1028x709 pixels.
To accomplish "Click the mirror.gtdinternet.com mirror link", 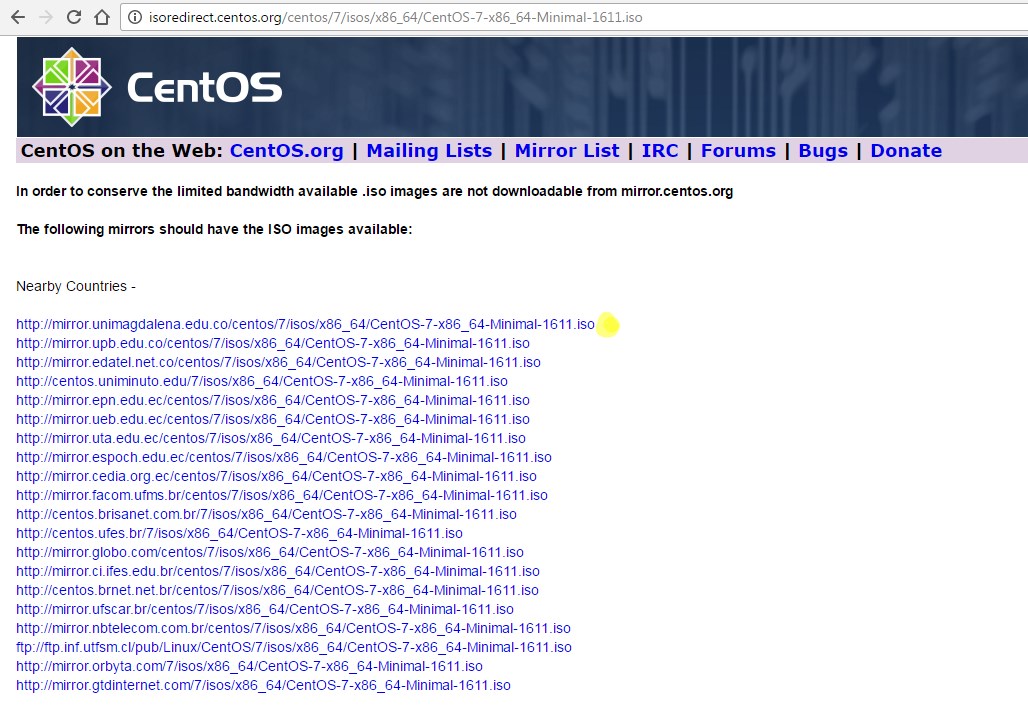I will [262, 686].
